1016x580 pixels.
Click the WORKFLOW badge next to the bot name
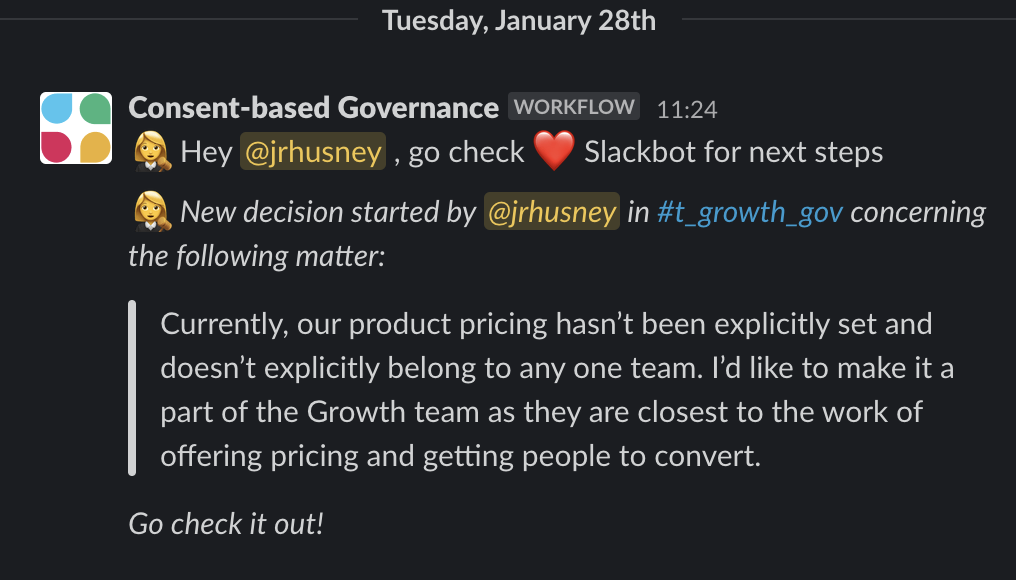click(573, 107)
